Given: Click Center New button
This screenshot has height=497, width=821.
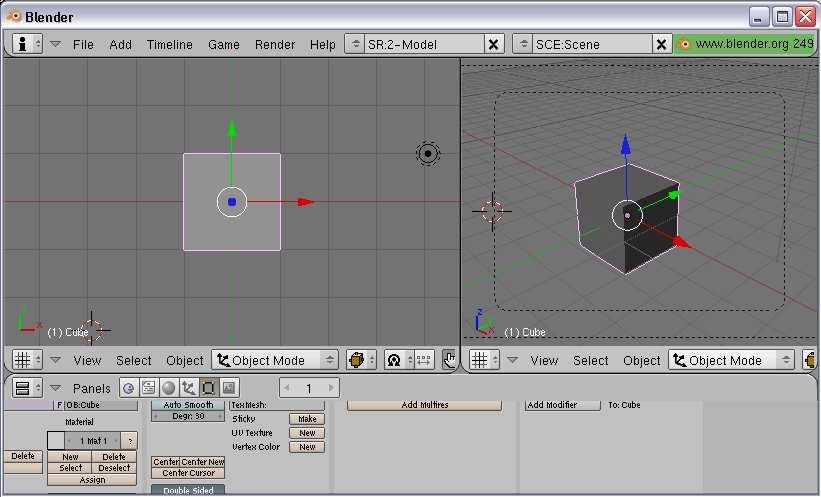Looking at the screenshot, I should 202,462.
